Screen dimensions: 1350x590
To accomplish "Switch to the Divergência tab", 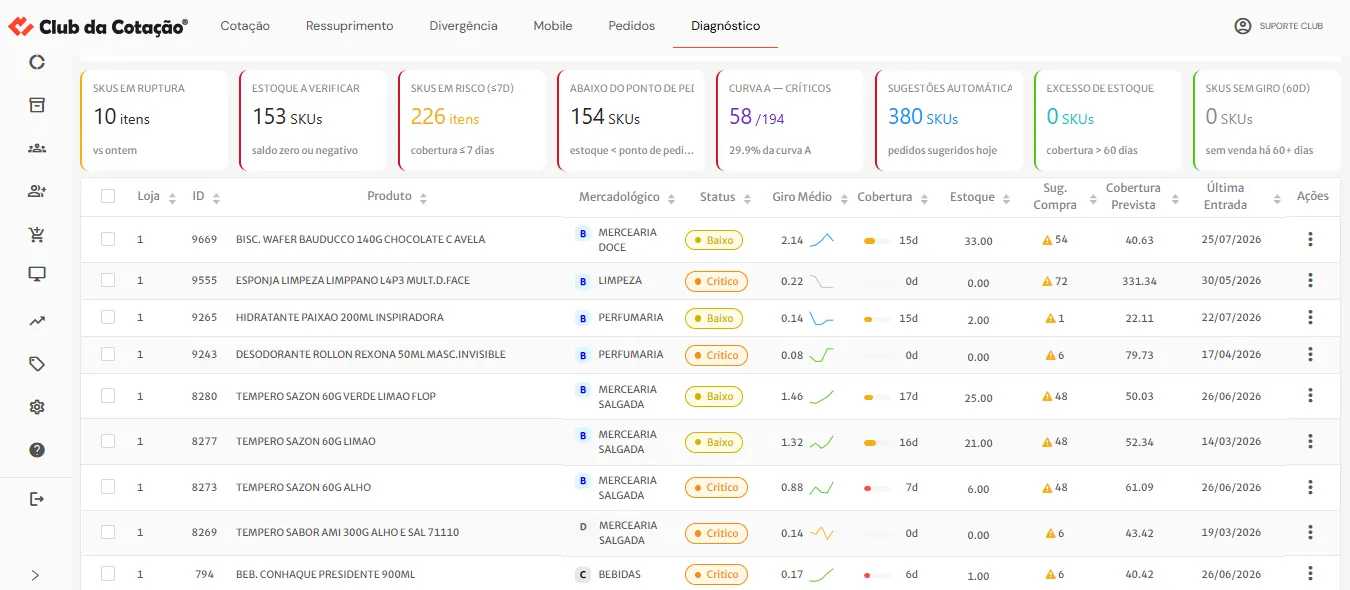I will [x=463, y=26].
